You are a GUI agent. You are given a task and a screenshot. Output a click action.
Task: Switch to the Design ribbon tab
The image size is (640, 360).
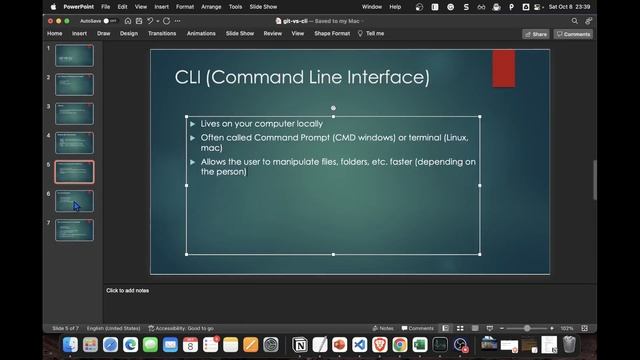click(129, 33)
